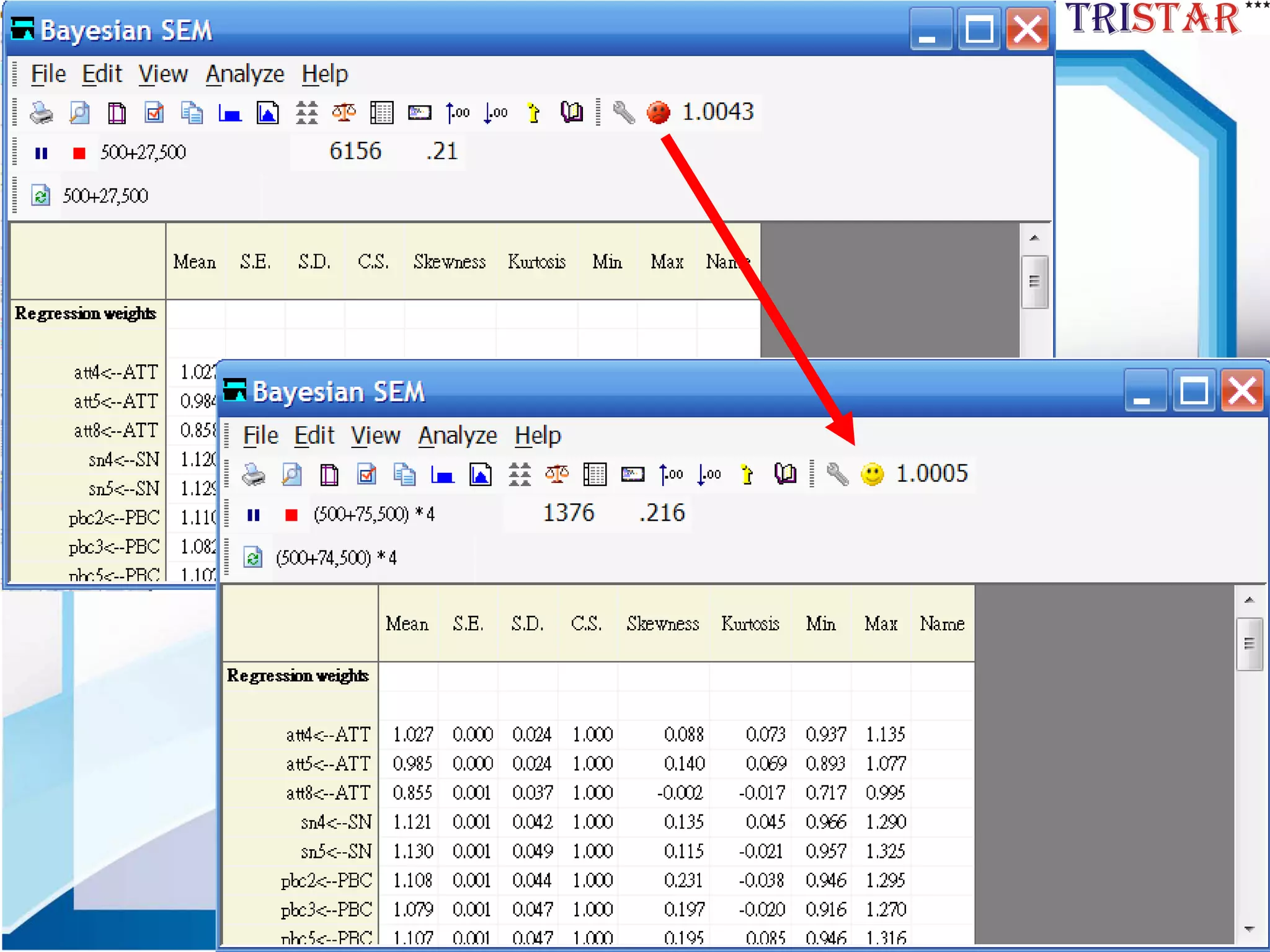Click the down arrow of front window scrollbar

1249,929
